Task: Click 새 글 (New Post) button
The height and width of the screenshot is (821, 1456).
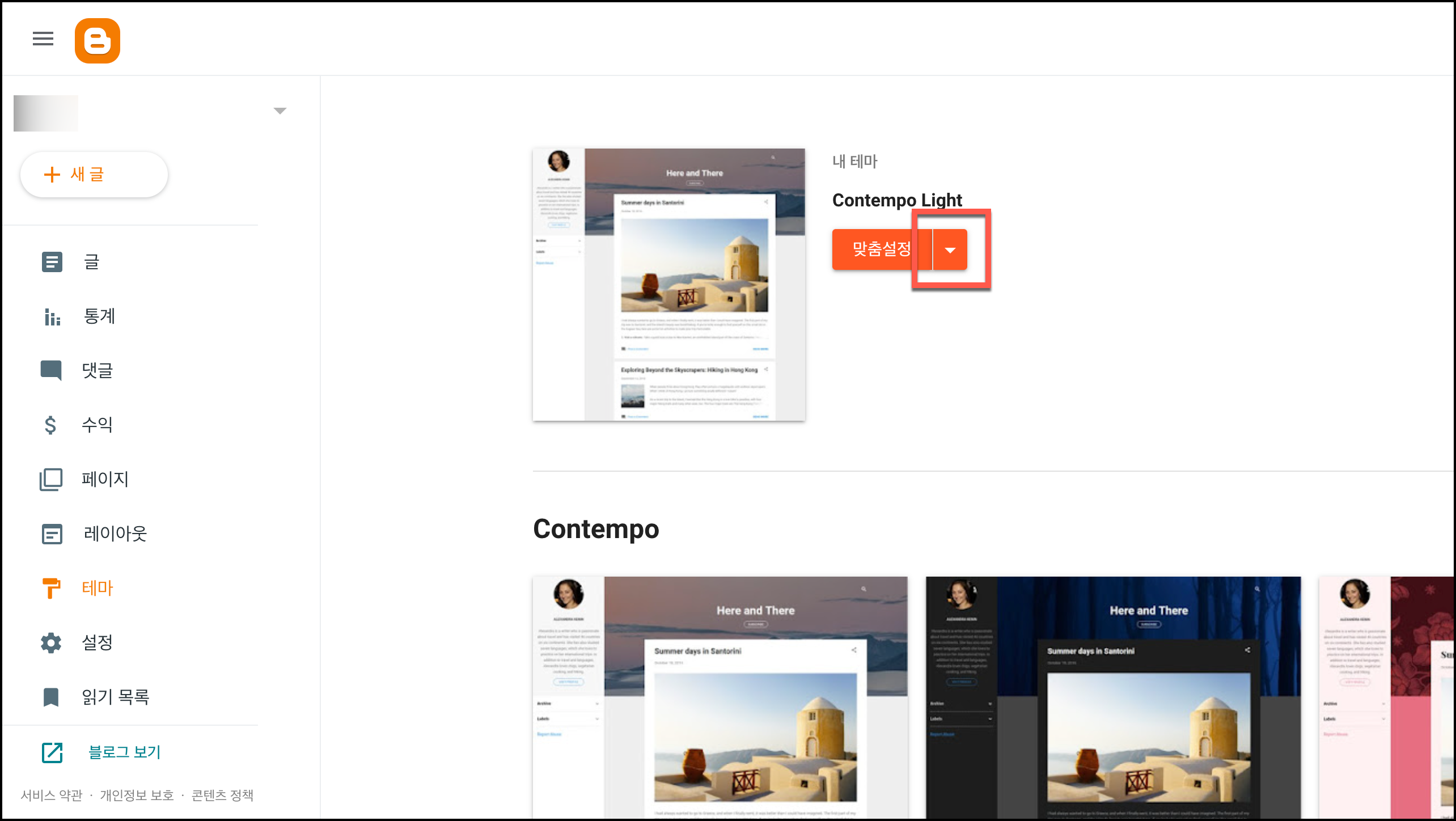Action: [94, 175]
